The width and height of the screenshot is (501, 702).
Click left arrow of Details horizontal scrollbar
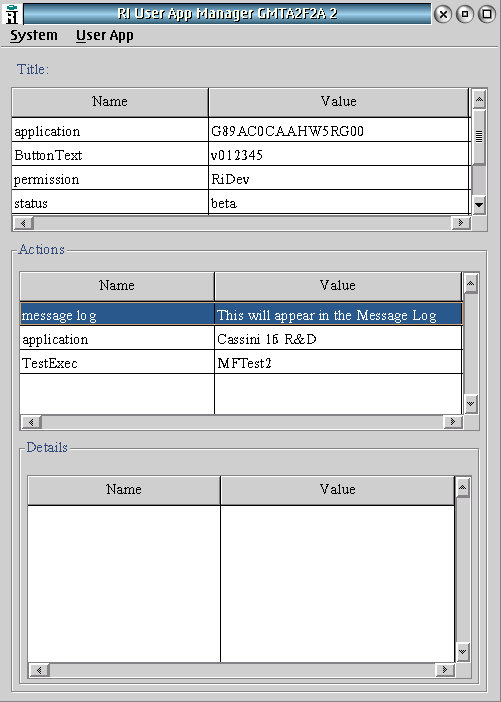(x=39, y=670)
